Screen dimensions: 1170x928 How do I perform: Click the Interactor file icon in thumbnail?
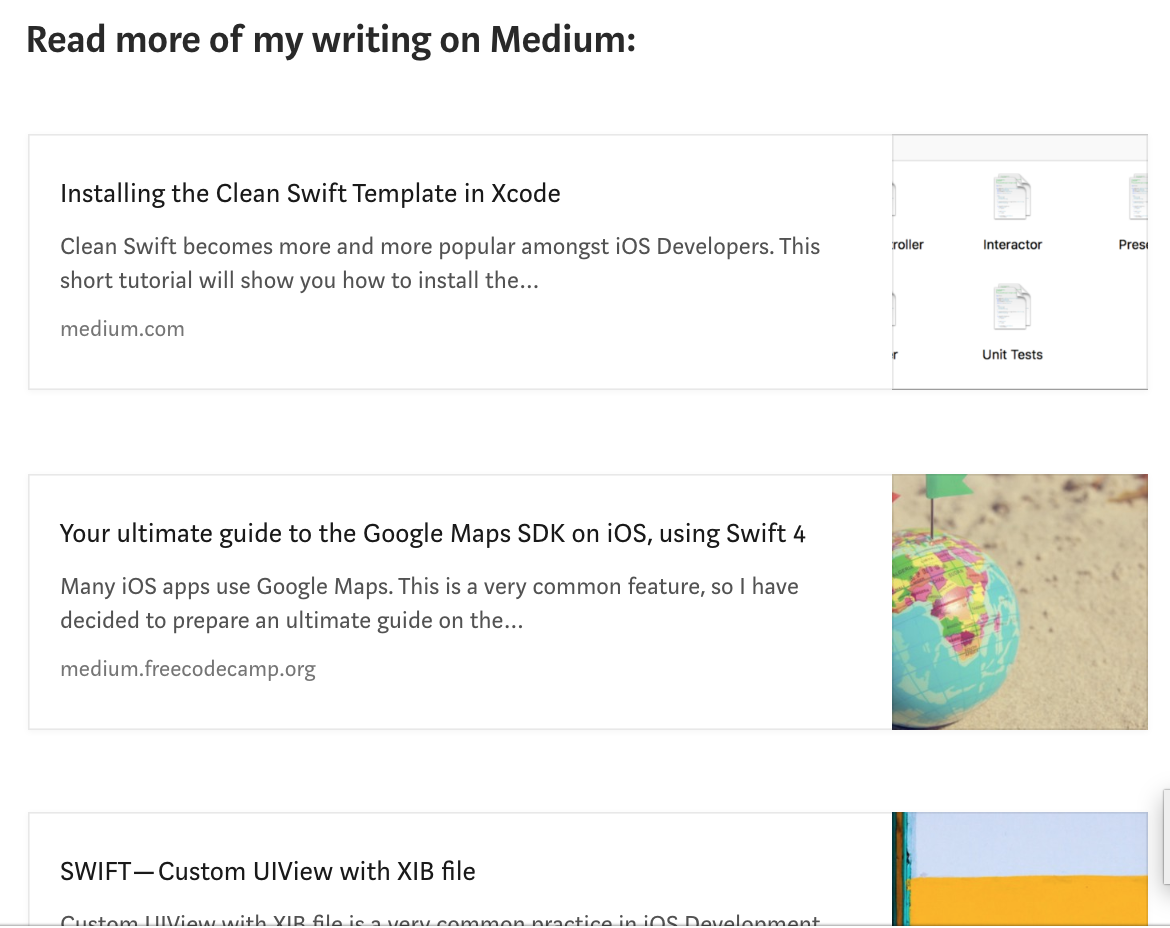coord(1012,198)
